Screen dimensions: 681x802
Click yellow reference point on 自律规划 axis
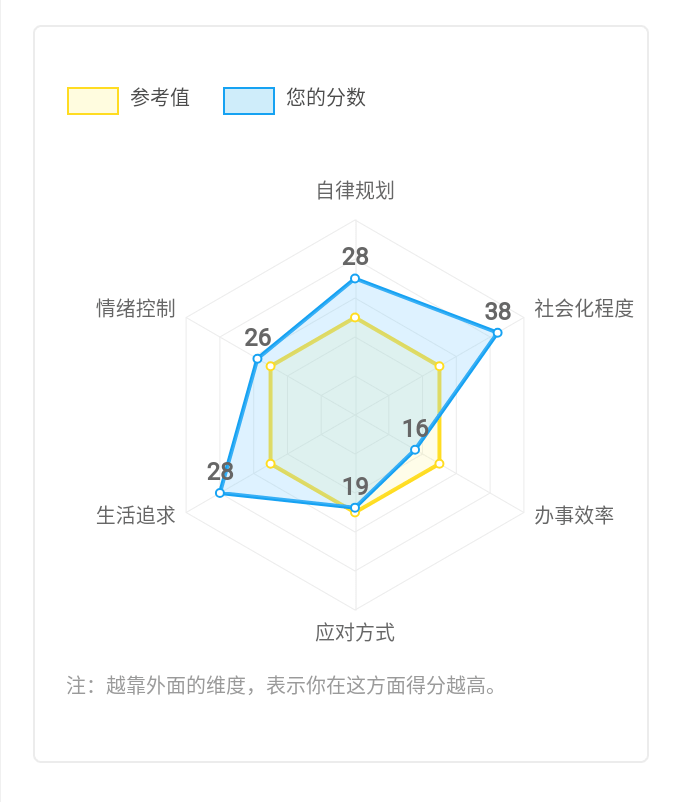tap(355, 318)
